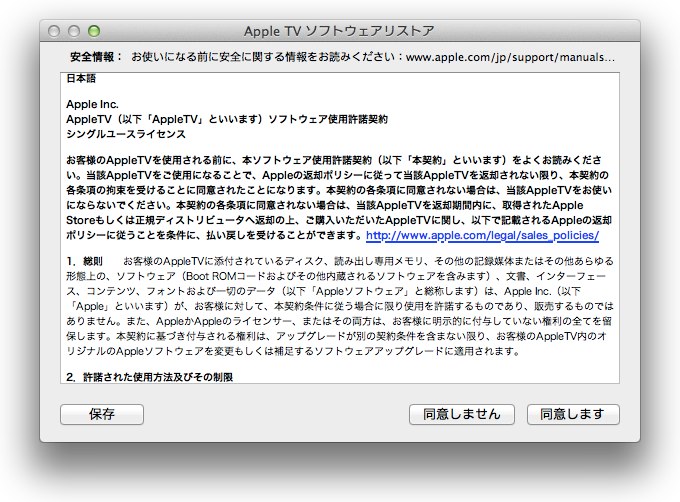Viewport: 680px width, 502px height.
Task: Click the 同意しません (Disagree) button
Action: pyautogui.click(x=461, y=414)
